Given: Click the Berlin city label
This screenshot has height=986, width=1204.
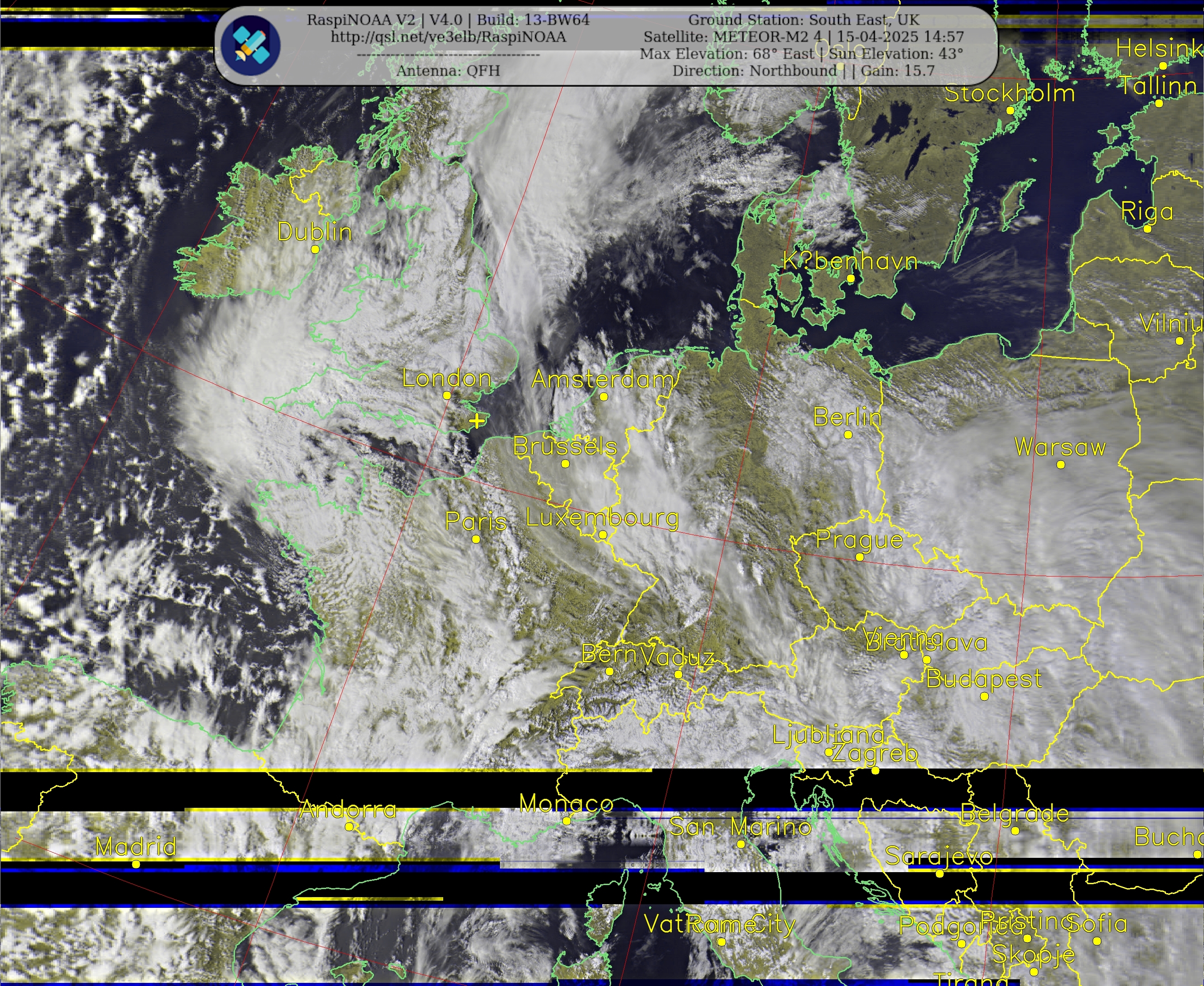Looking at the screenshot, I should click(847, 418).
